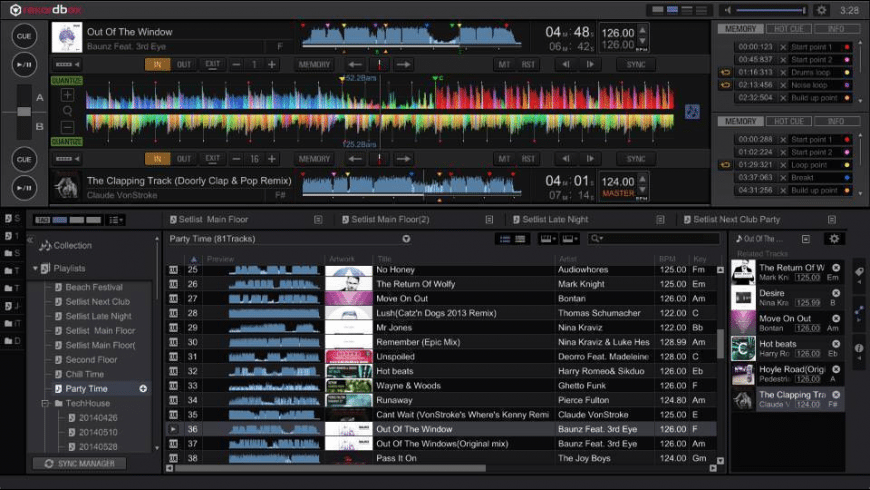This screenshot has width=870, height=490.
Task: Switch to the HOT CUE tab in upper panel
Action: 788,29
